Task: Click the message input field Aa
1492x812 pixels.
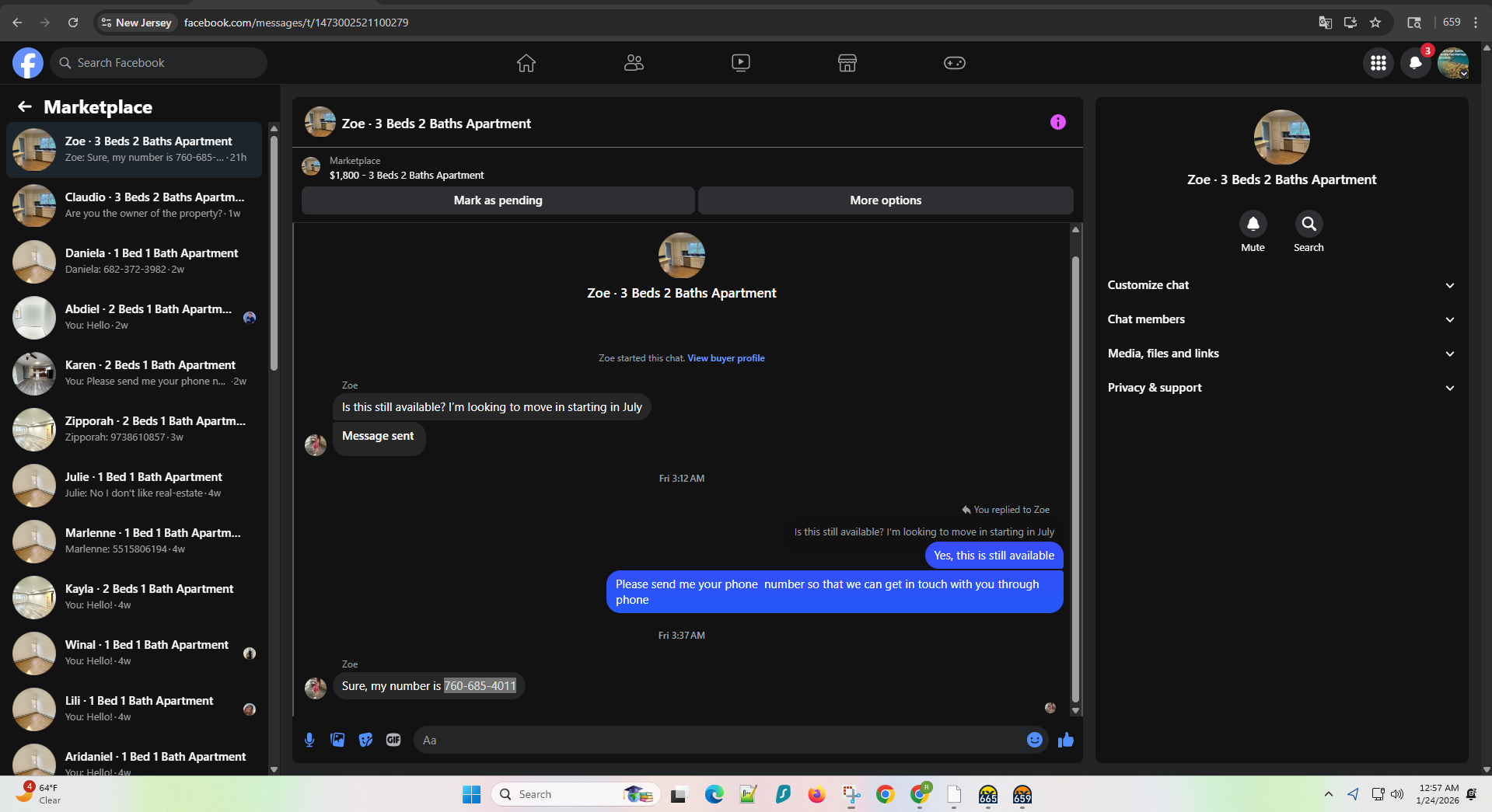Action: pos(719,740)
